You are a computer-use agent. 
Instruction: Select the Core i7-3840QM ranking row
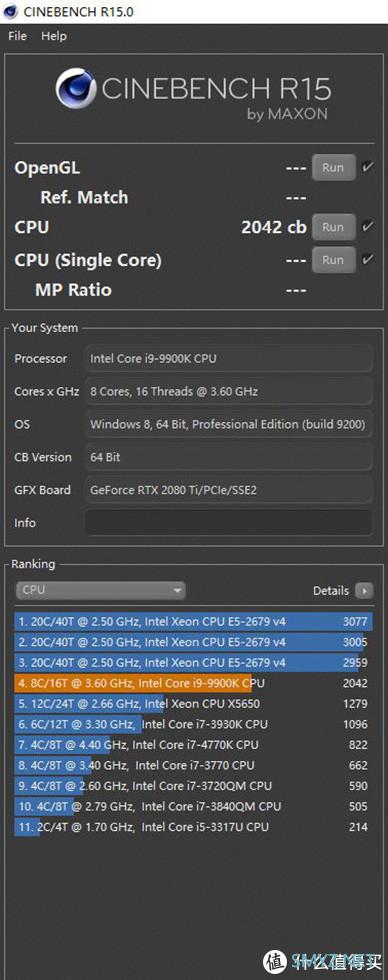pyautogui.click(x=194, y=806)
